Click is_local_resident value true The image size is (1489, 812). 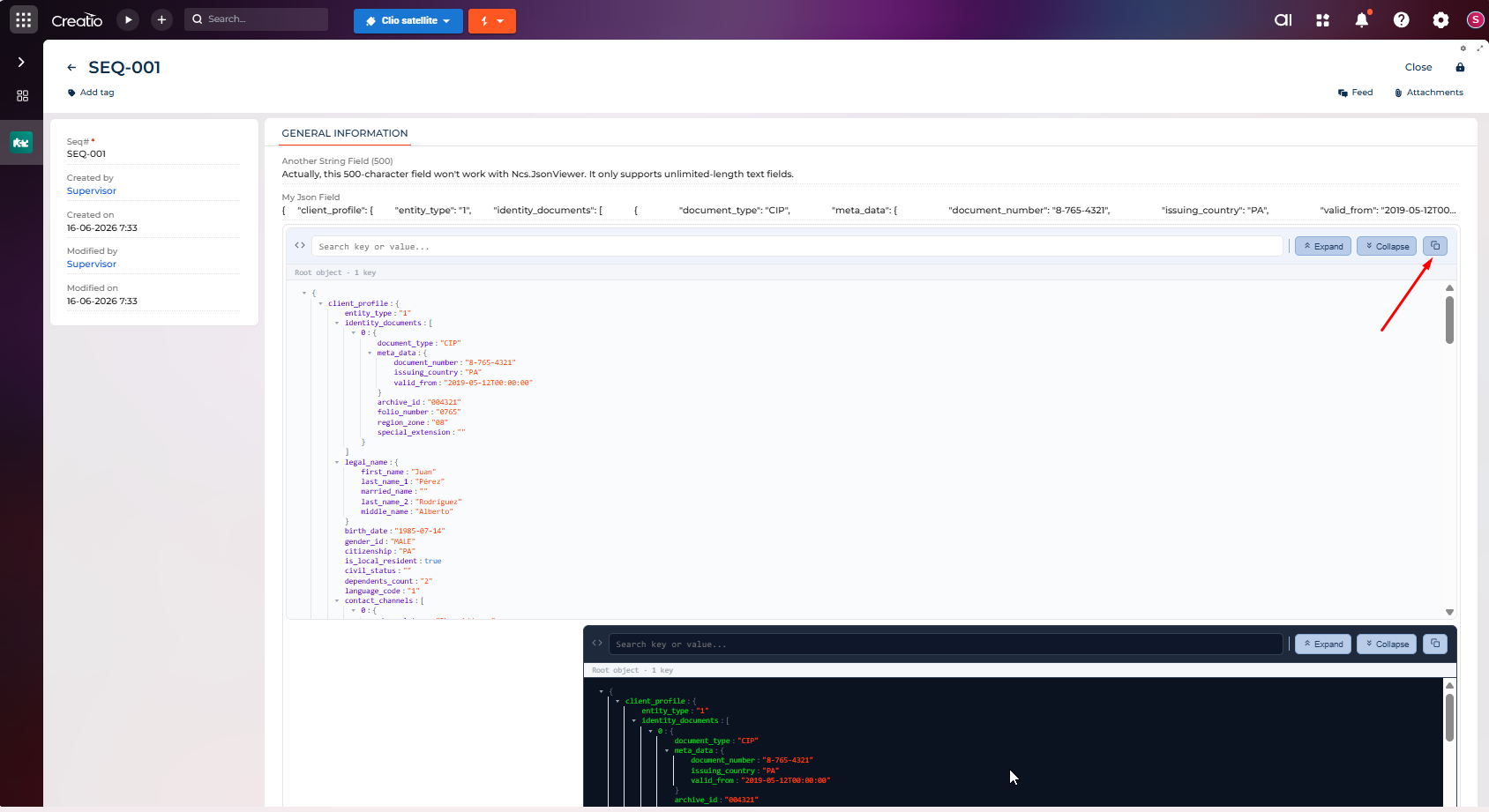433,561
